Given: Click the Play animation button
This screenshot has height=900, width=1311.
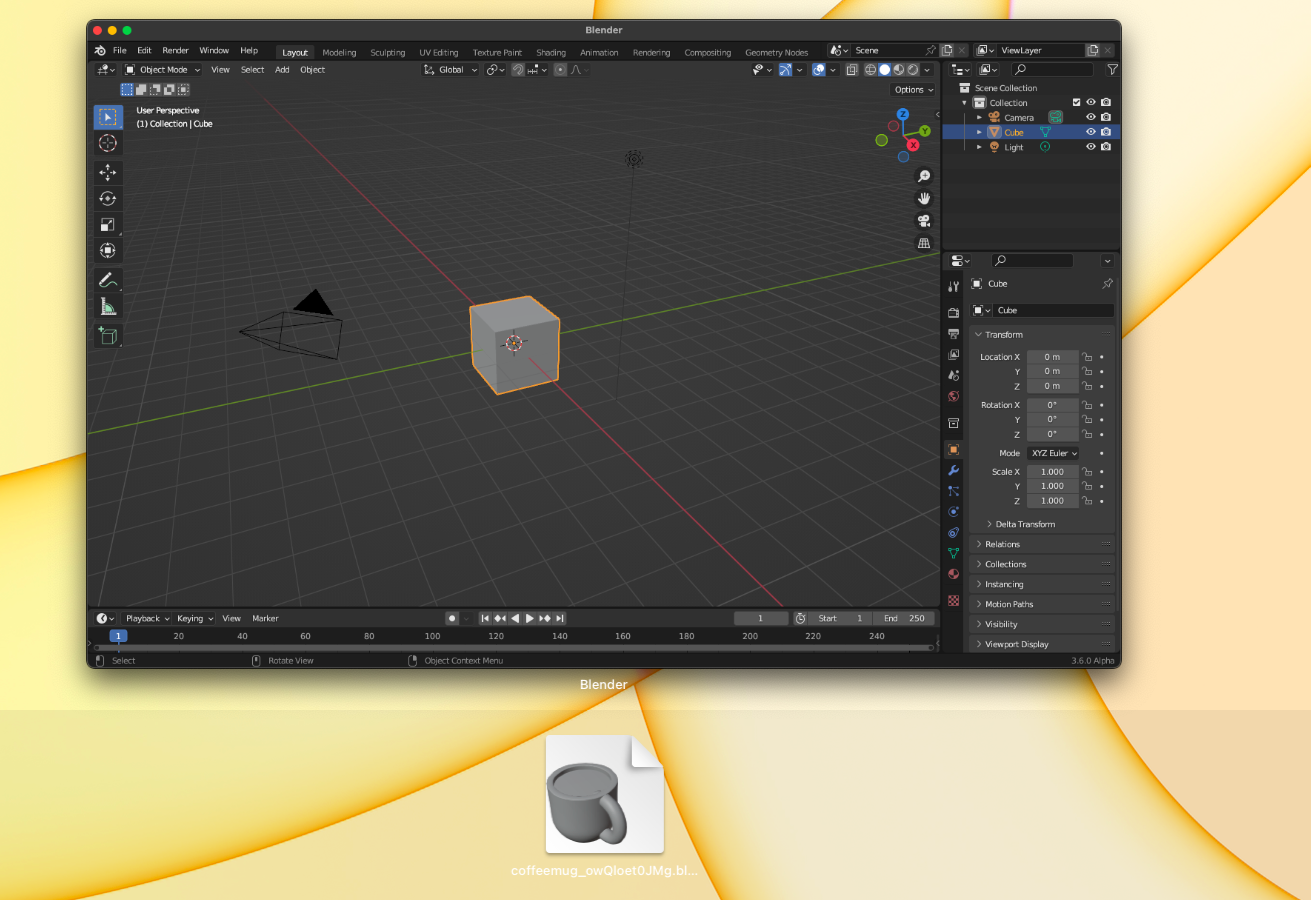Looking at the screenshot, I should point(530,619).
